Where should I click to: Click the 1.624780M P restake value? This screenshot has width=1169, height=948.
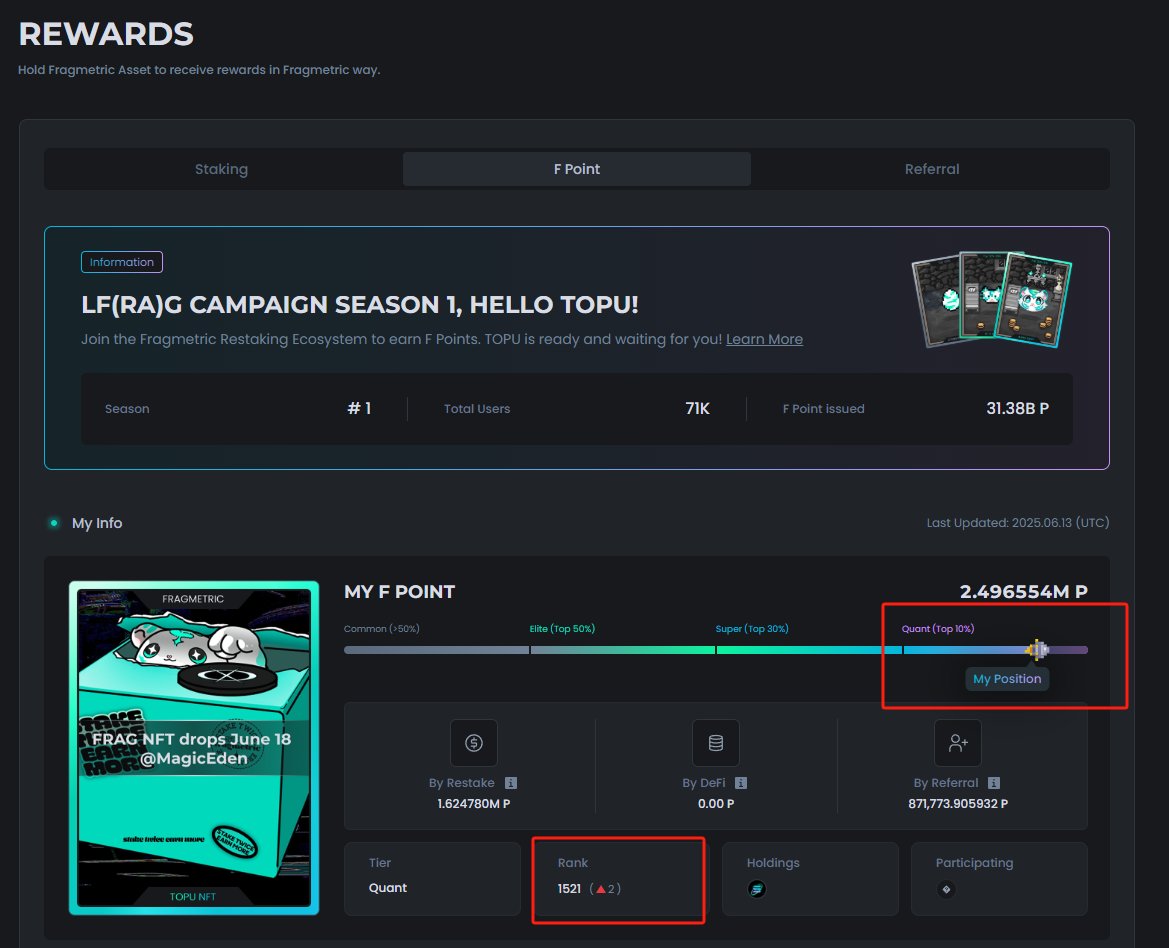point(473,803)
